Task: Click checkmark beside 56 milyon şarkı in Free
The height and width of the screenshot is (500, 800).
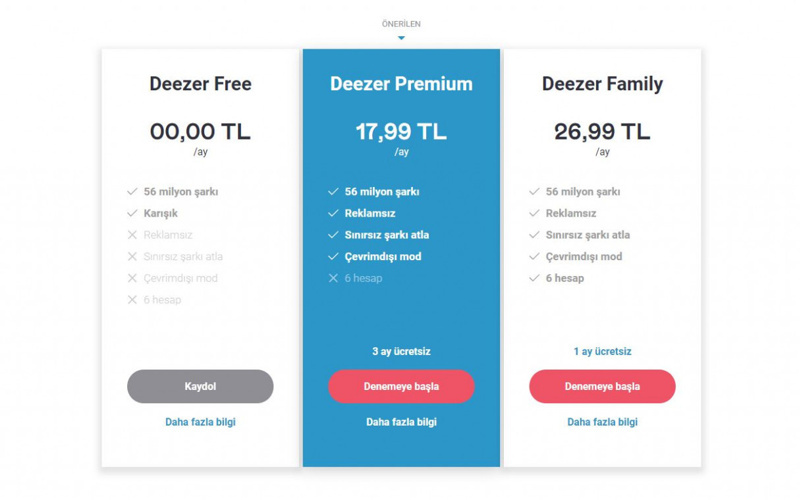Action: (132, 191)
